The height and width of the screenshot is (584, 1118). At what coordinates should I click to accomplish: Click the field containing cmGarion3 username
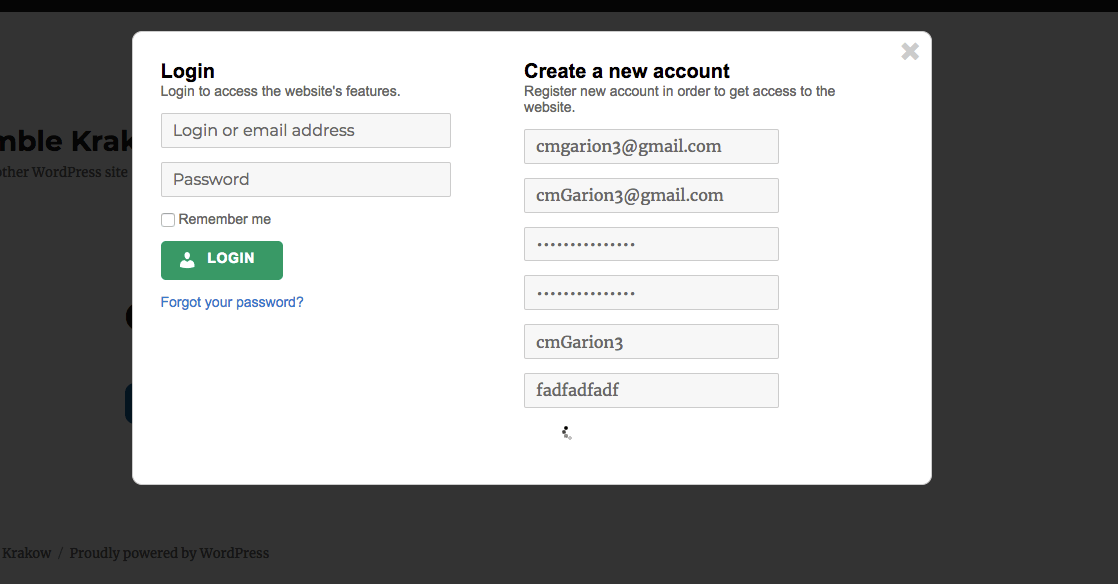(651, 342)
